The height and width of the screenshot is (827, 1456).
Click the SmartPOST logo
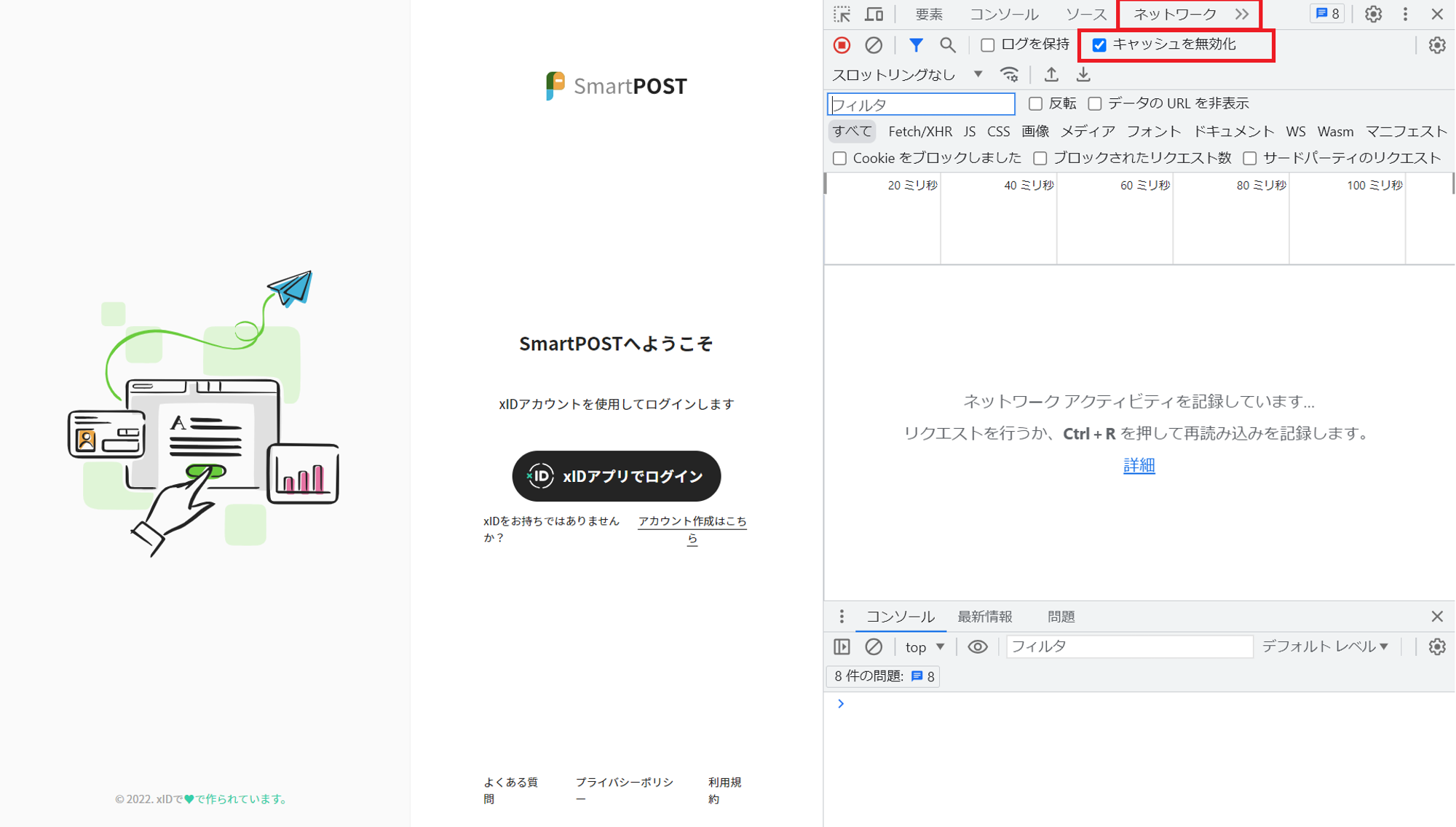click(x=616, y=86)
